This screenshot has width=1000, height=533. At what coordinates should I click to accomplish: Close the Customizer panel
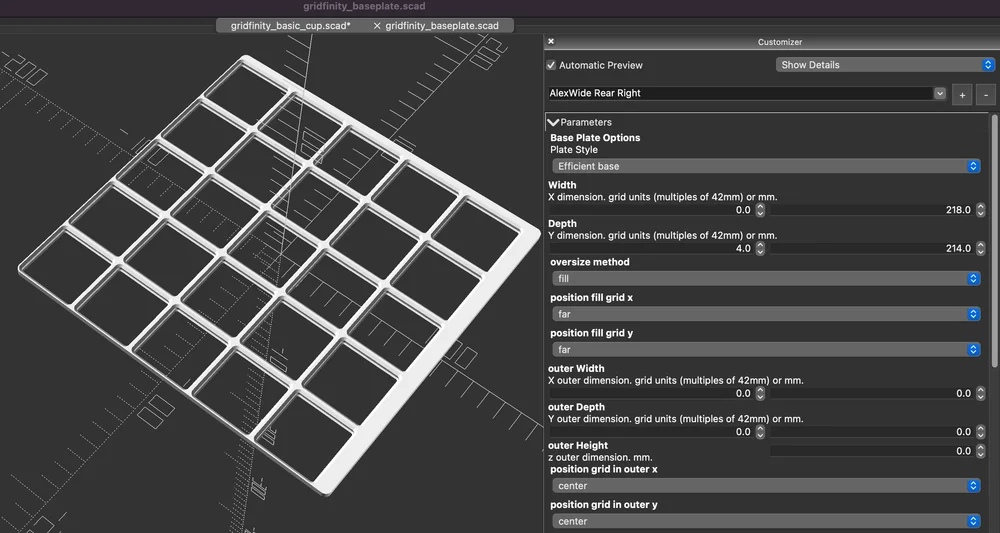tap(551, 41)
